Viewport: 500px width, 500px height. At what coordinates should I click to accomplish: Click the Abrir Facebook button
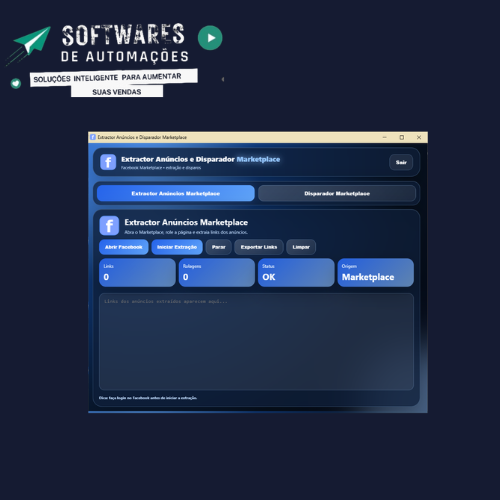(x=124, y=247)
